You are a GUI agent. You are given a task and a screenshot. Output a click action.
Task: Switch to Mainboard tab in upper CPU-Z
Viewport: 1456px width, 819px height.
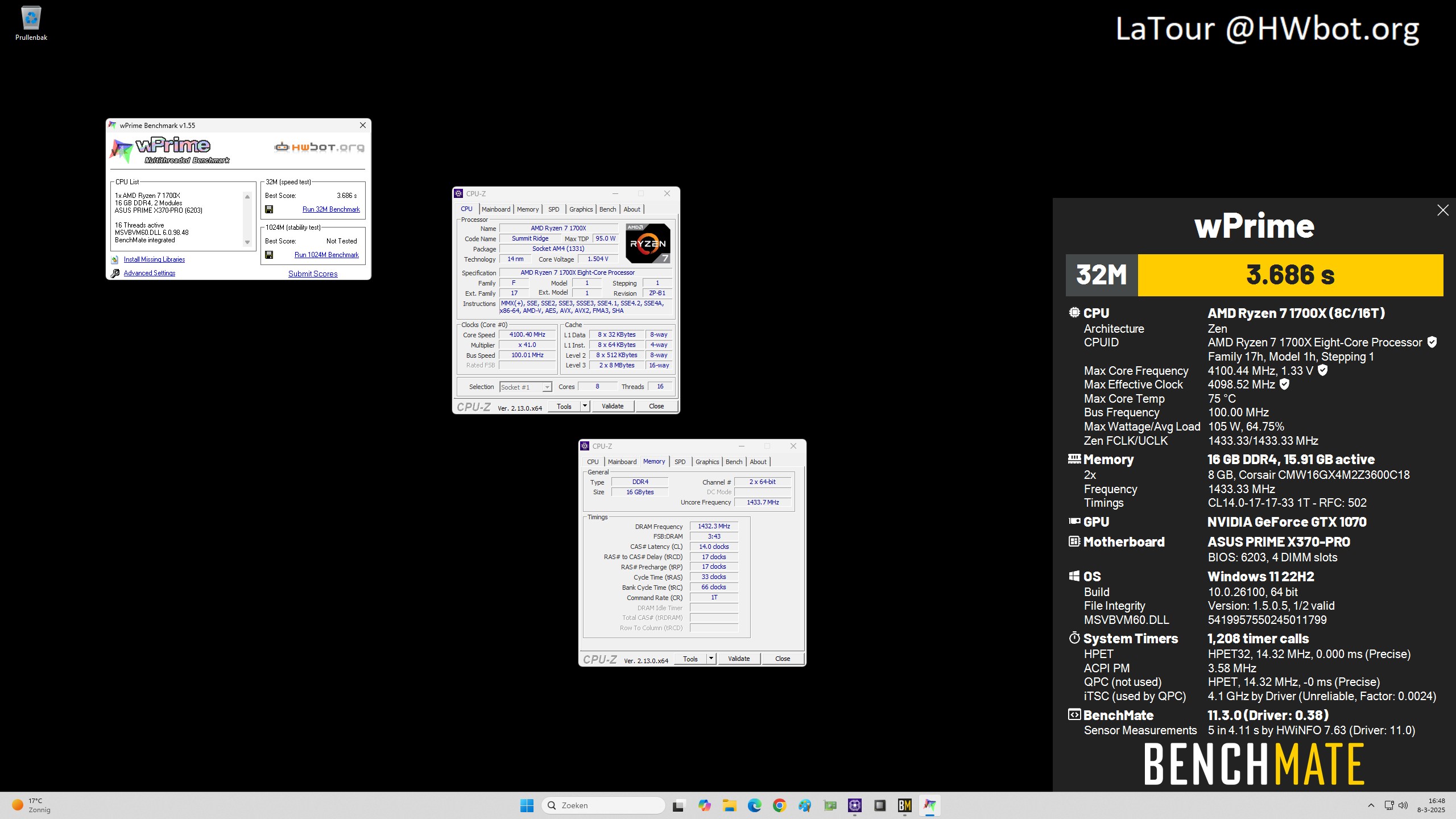coord(496,209)
